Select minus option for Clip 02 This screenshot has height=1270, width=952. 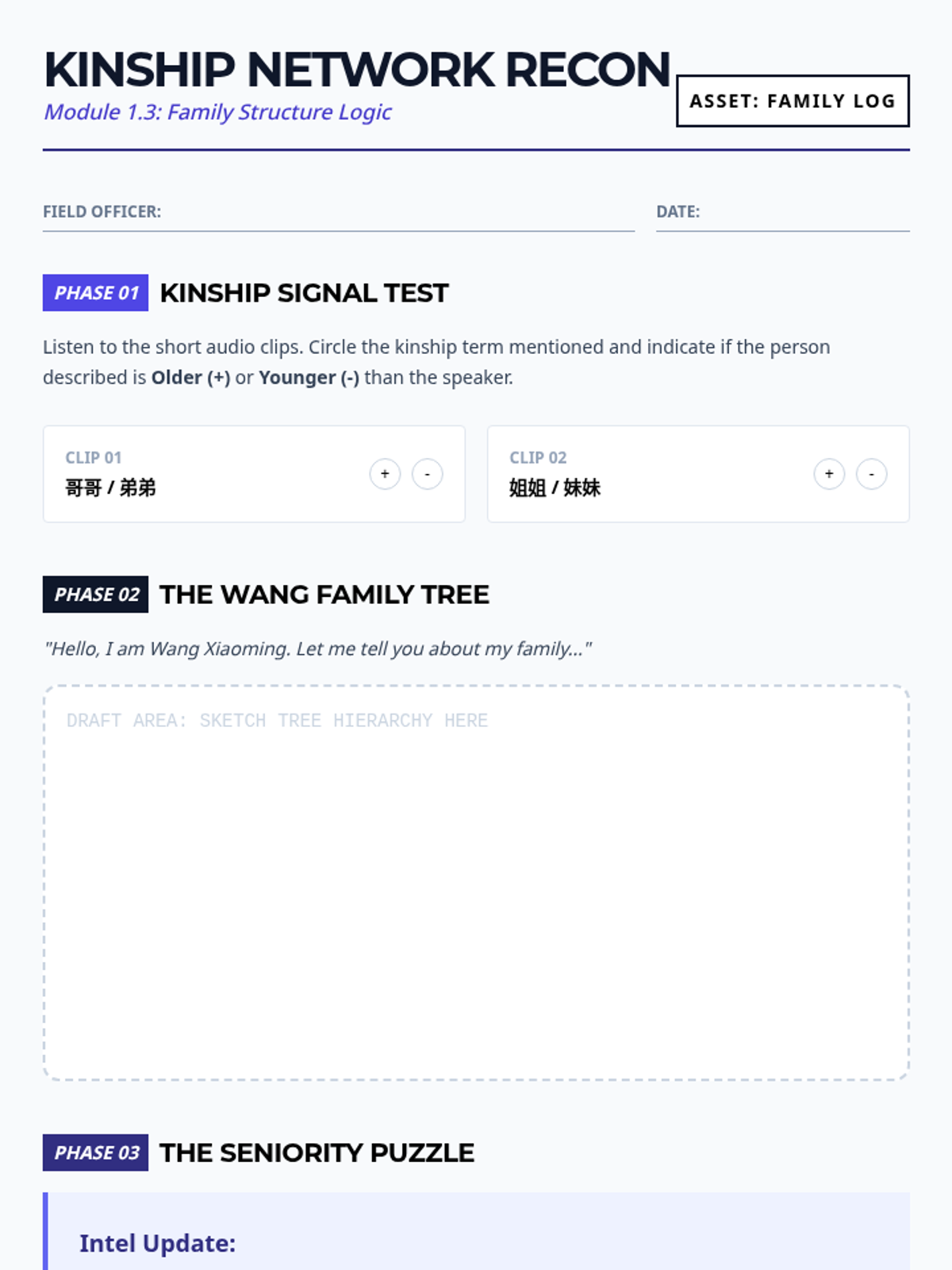click(x=871, y=474)
